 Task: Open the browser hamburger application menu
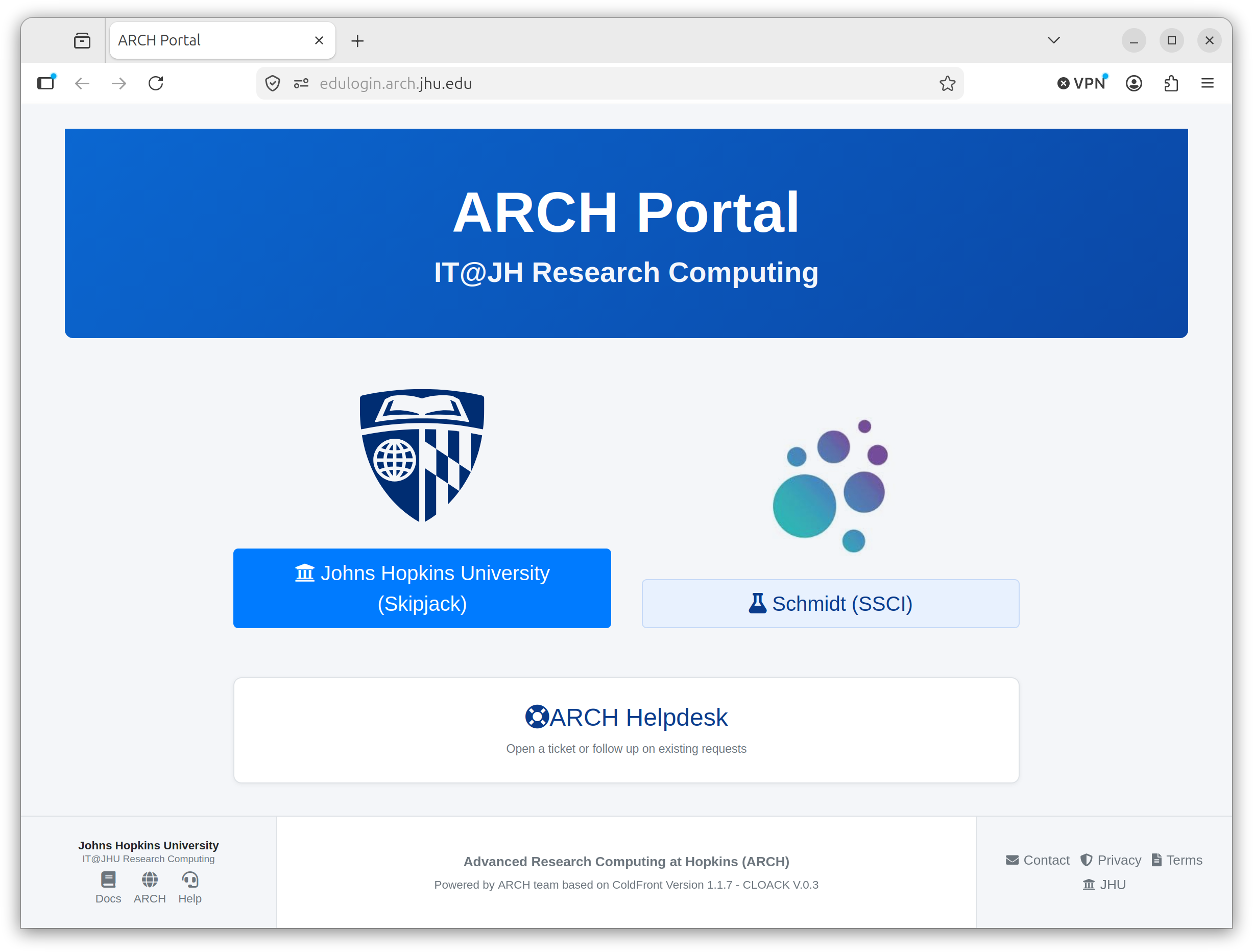1207,83
